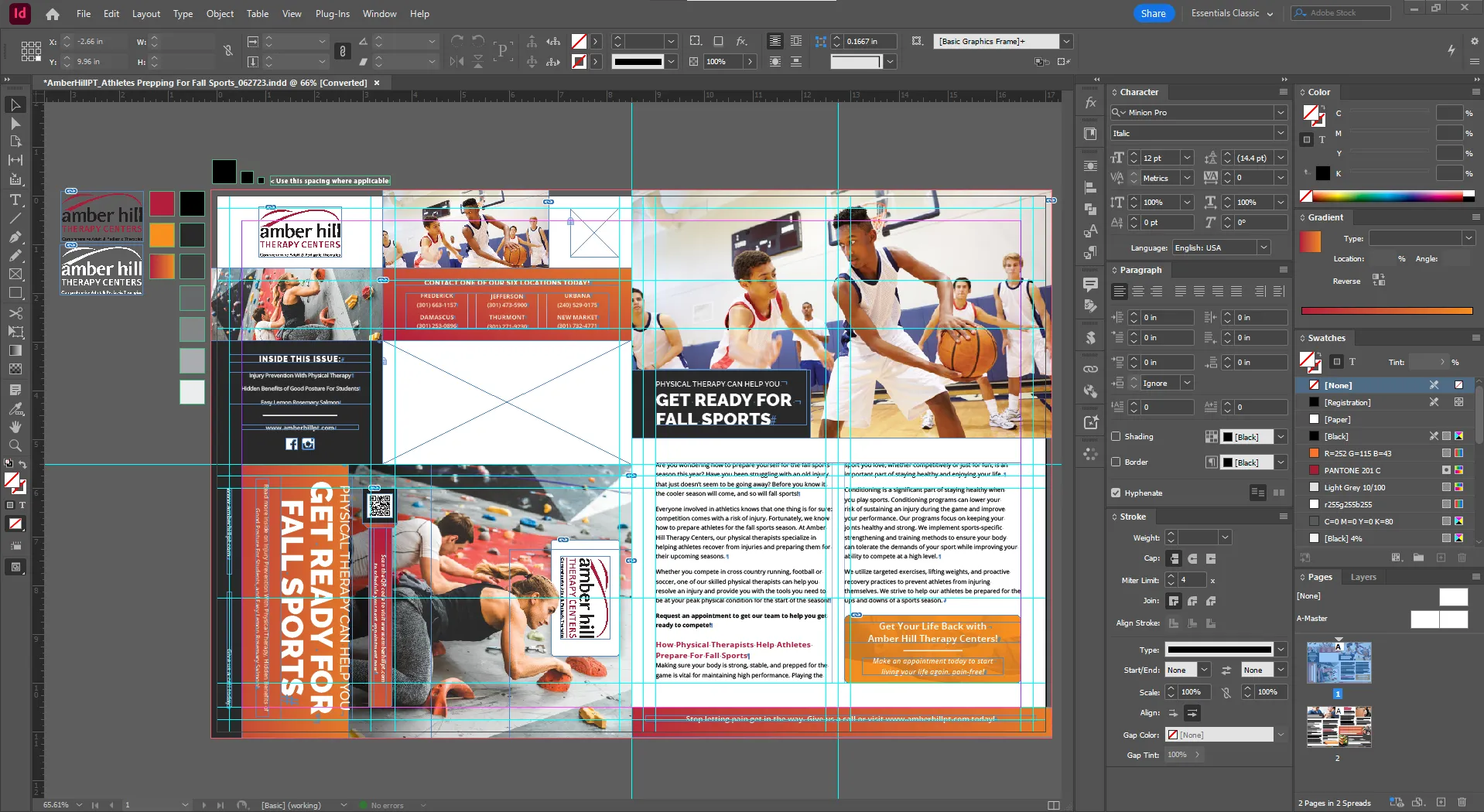The height and width of the screenshot is (812, 1484).
Task: Open the Minion Pro font family dropdown
Action: point(1281,112)
